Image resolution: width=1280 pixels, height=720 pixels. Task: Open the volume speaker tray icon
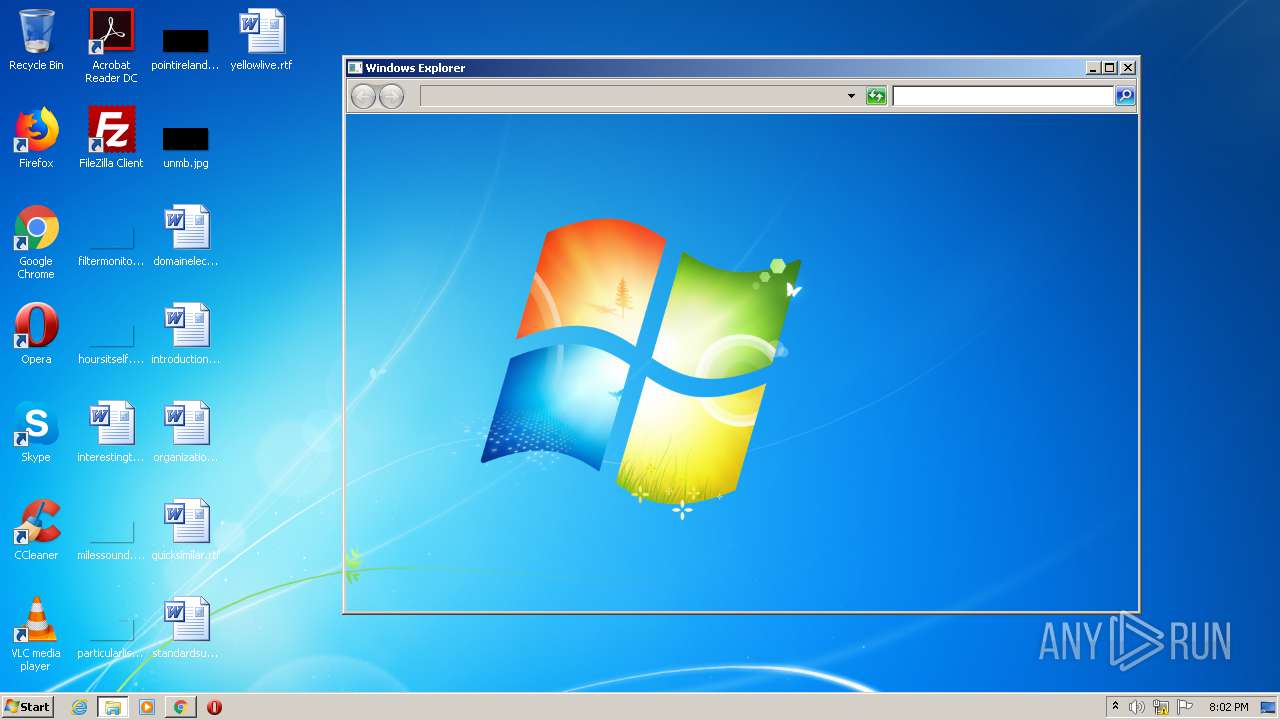click(1137, 707)
